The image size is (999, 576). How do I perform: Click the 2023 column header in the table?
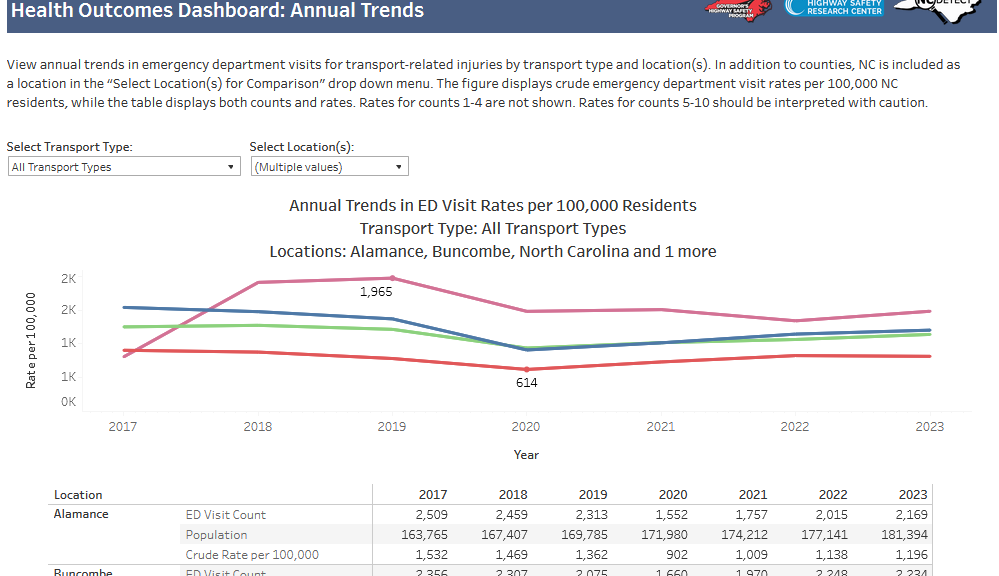[913, 495]
